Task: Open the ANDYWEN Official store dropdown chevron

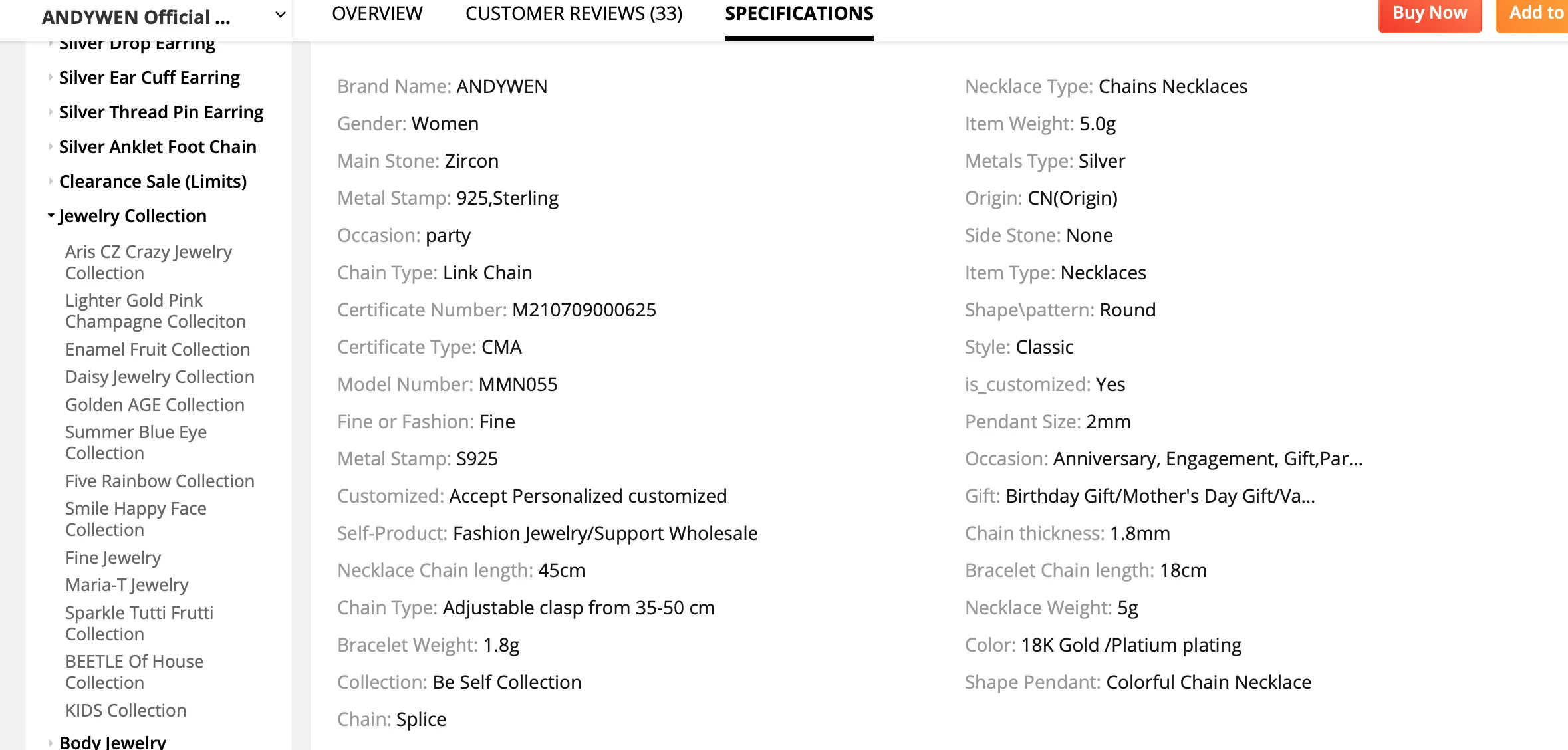Action: (281, 15)
